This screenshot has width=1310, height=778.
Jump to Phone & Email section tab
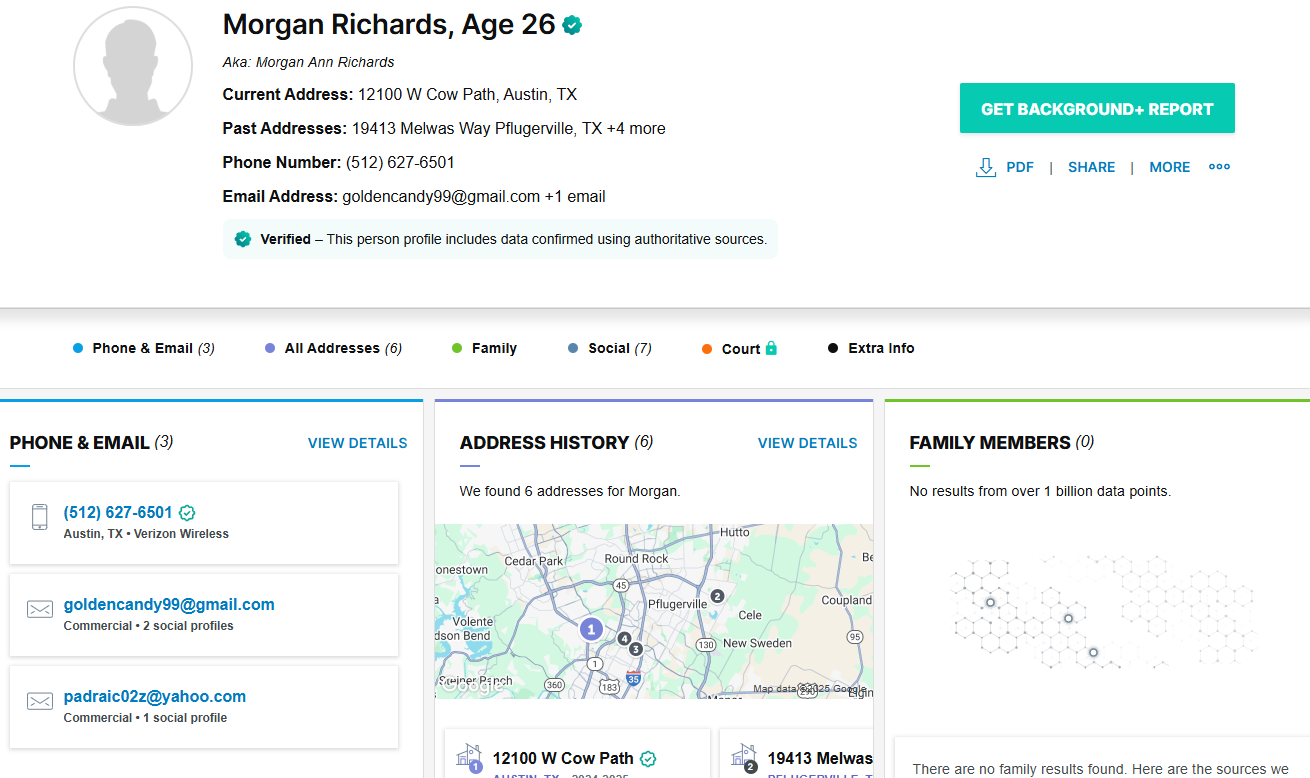pyautogui.click(x=143, y=348)
